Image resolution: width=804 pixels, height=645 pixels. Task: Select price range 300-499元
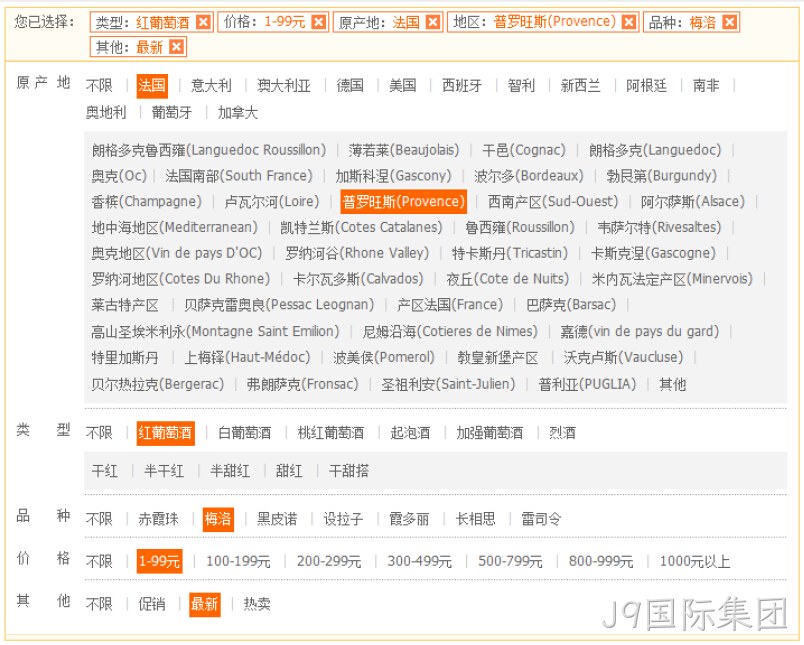[x=419, y=561]
